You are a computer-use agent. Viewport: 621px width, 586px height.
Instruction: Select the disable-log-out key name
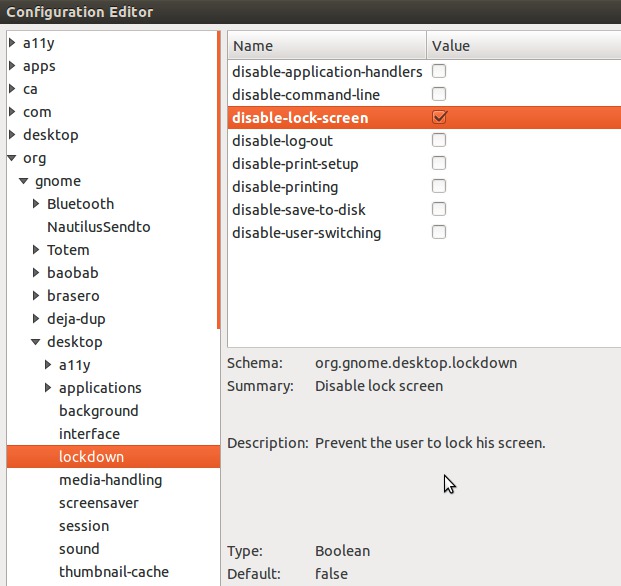coord(282,141)
